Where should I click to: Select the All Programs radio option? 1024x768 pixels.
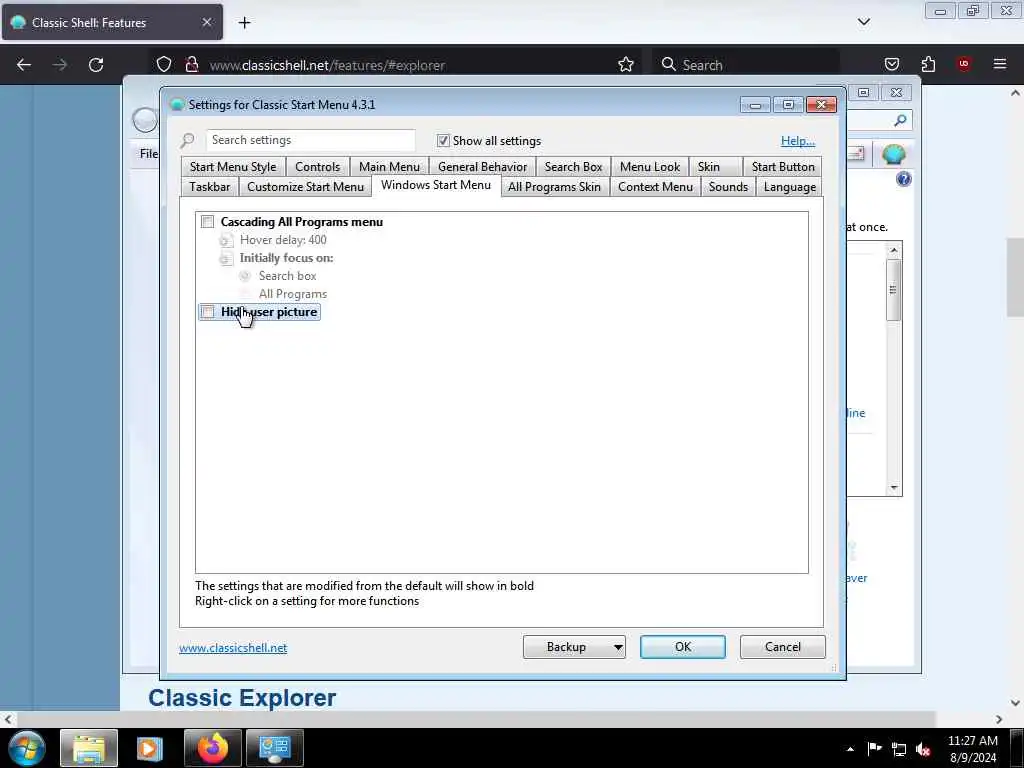[x=245, y=294]
